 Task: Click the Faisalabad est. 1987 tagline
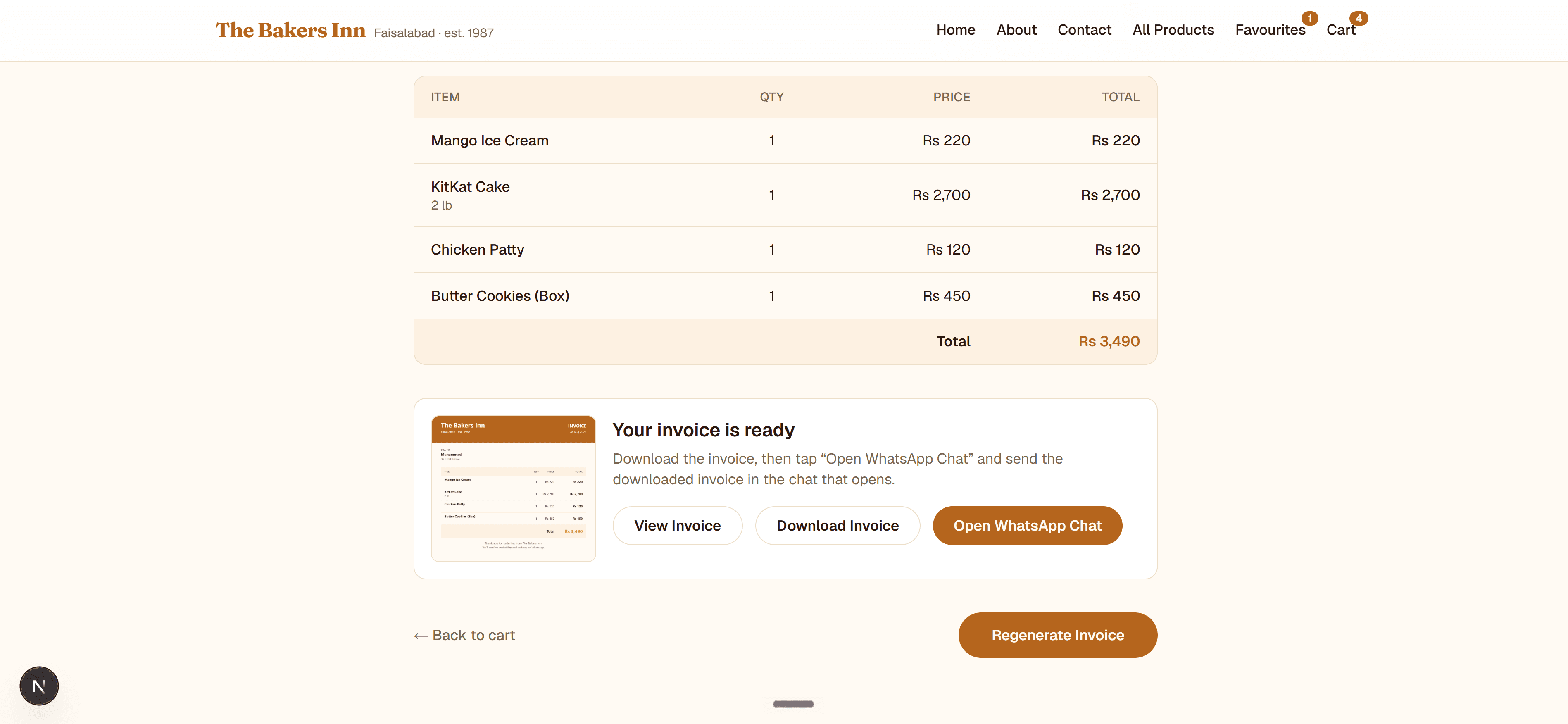[434, 33]
